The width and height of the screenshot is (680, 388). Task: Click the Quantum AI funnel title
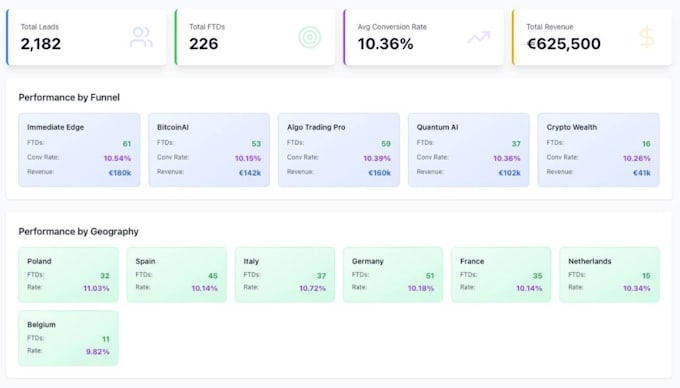[x=438, y=127]
